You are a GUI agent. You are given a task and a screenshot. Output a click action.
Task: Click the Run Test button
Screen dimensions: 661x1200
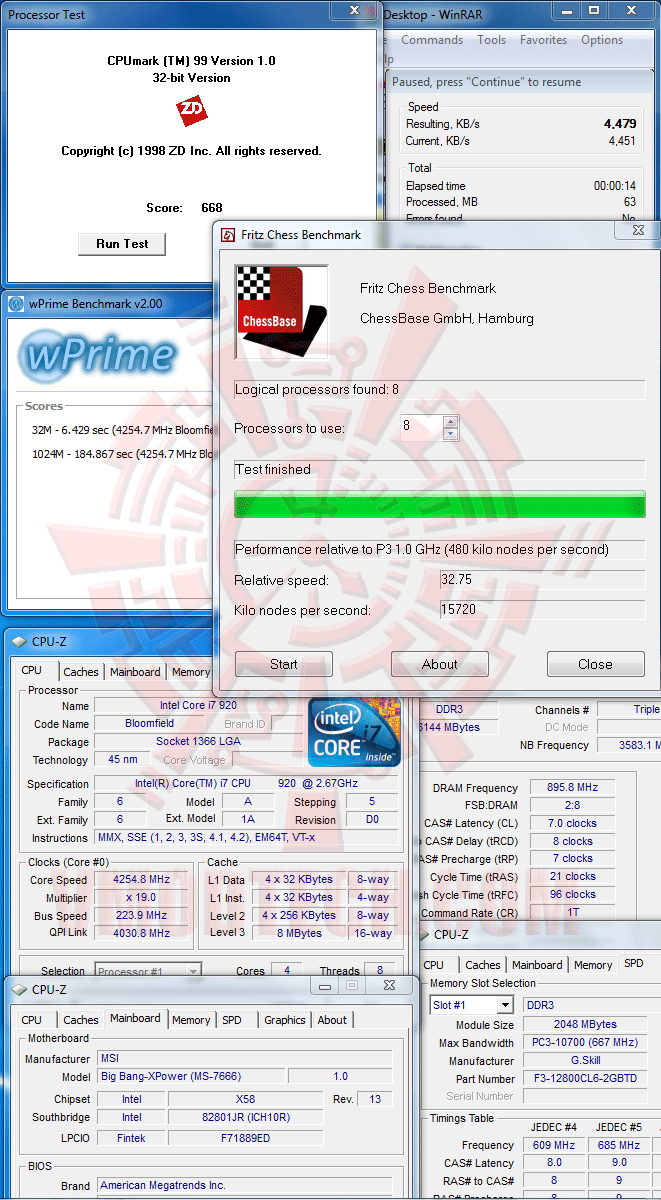pos(122,244)
